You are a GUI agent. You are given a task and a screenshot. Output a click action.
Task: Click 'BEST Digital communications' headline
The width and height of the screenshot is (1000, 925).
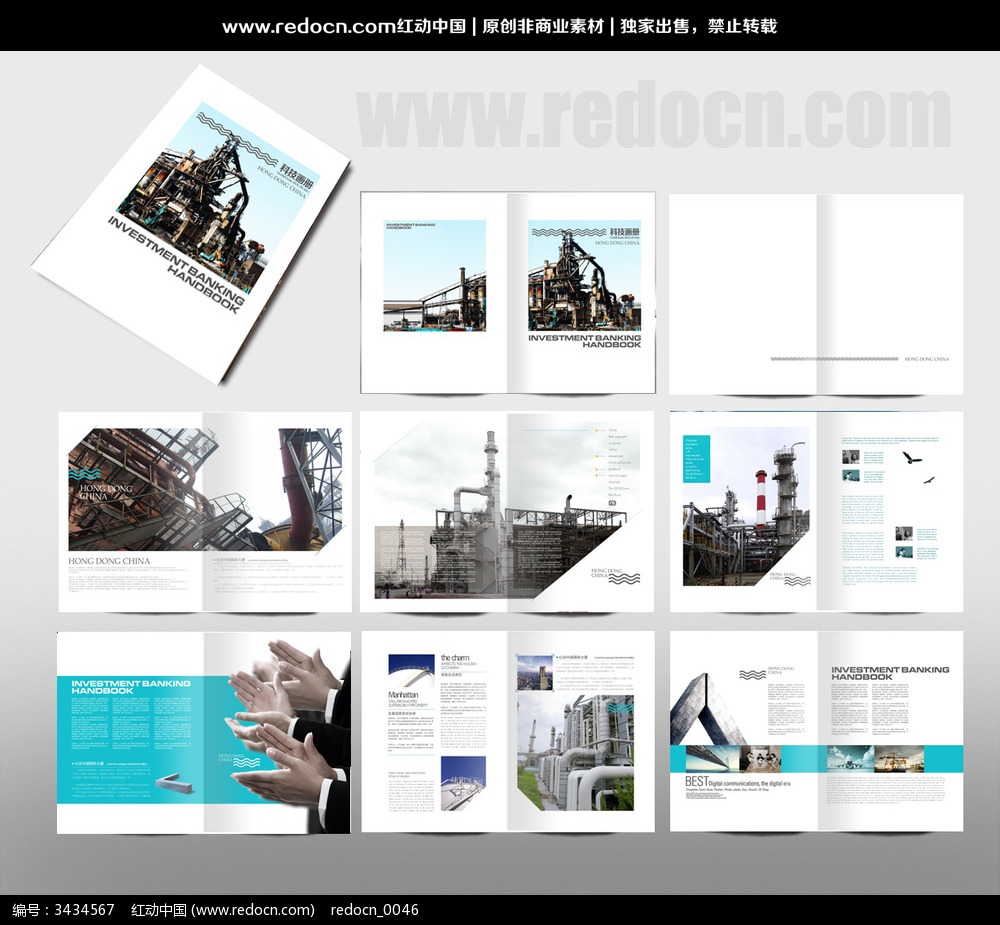coord(738,782)
